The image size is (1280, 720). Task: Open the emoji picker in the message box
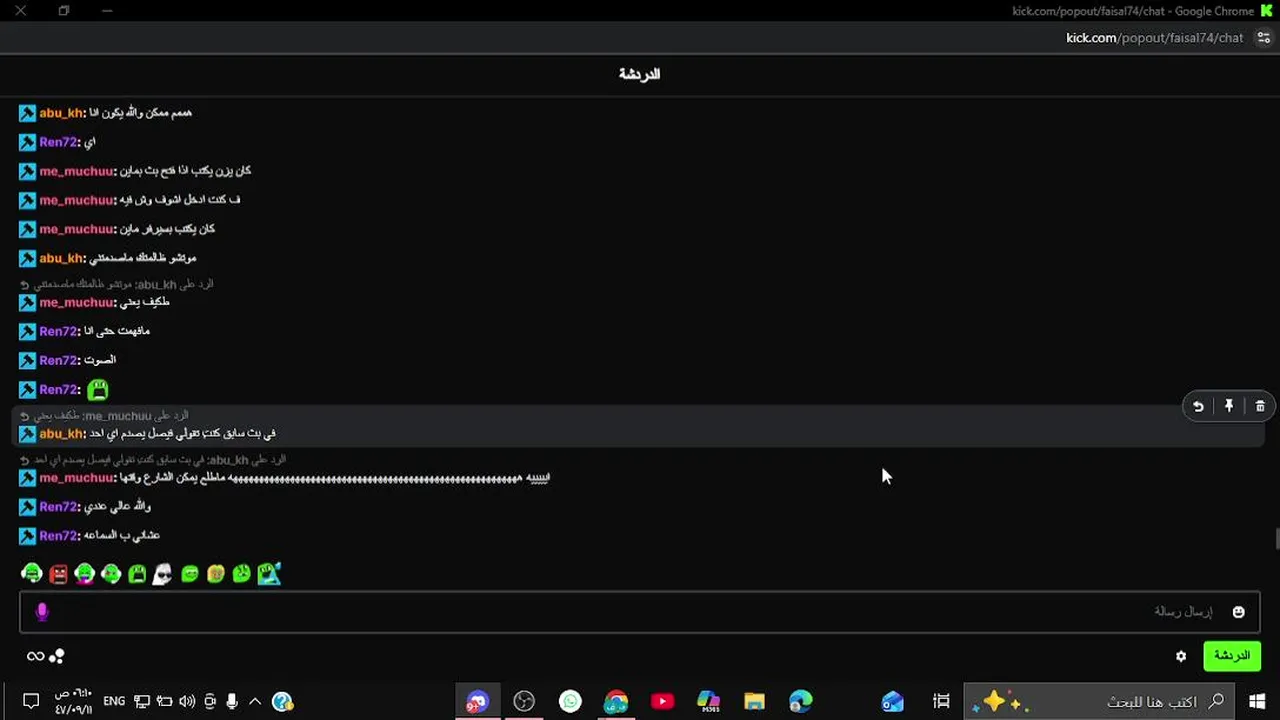(1238, 612)
